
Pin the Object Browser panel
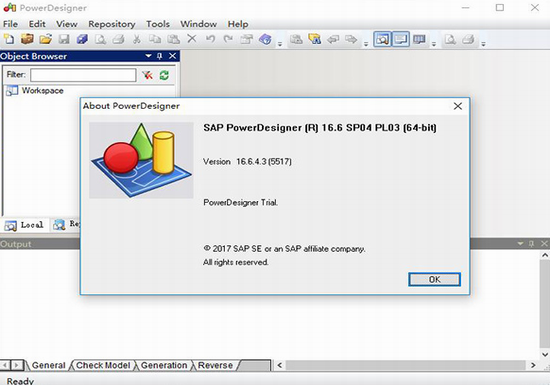160,56
